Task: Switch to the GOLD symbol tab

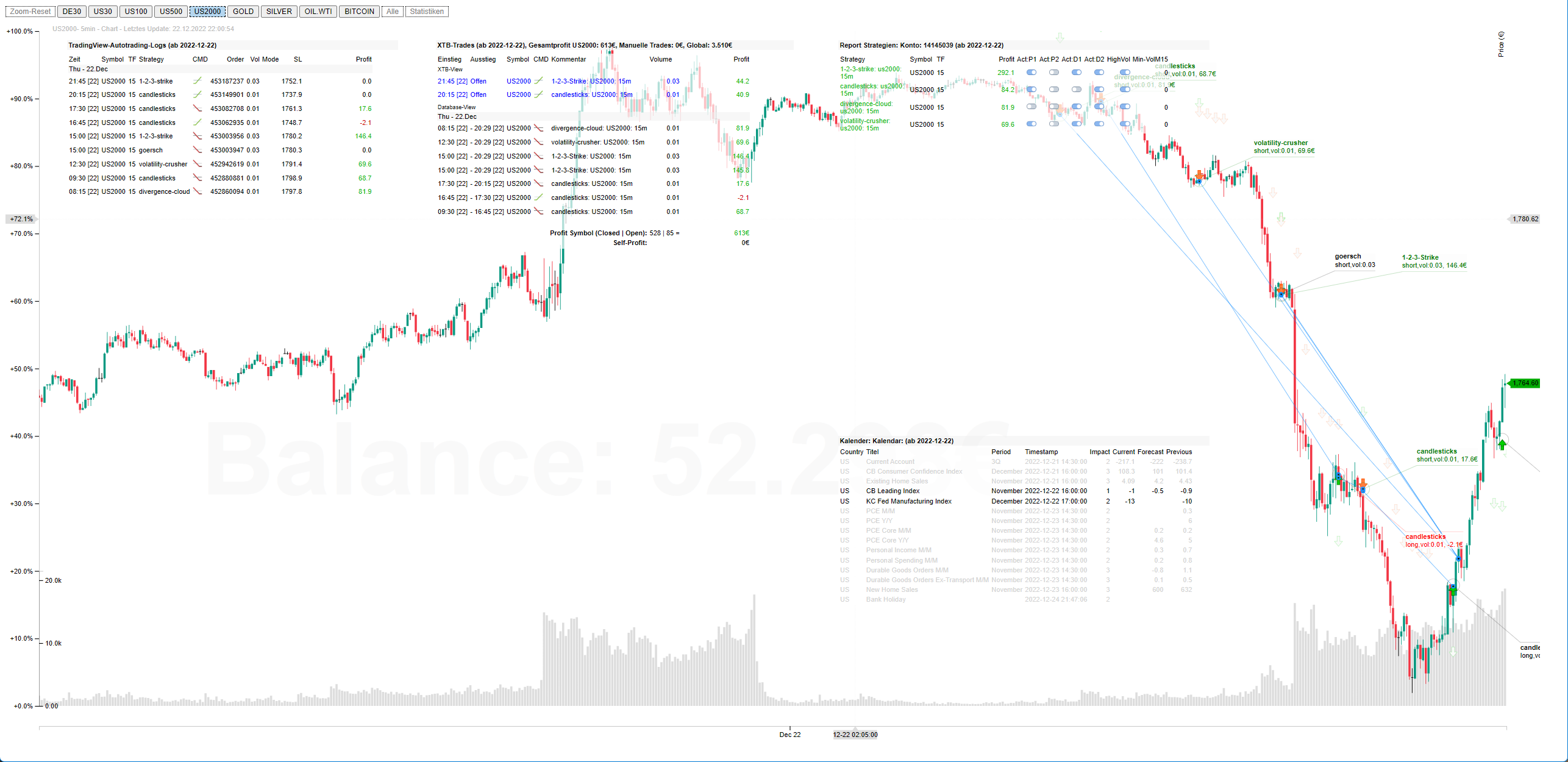Action: 243,12
